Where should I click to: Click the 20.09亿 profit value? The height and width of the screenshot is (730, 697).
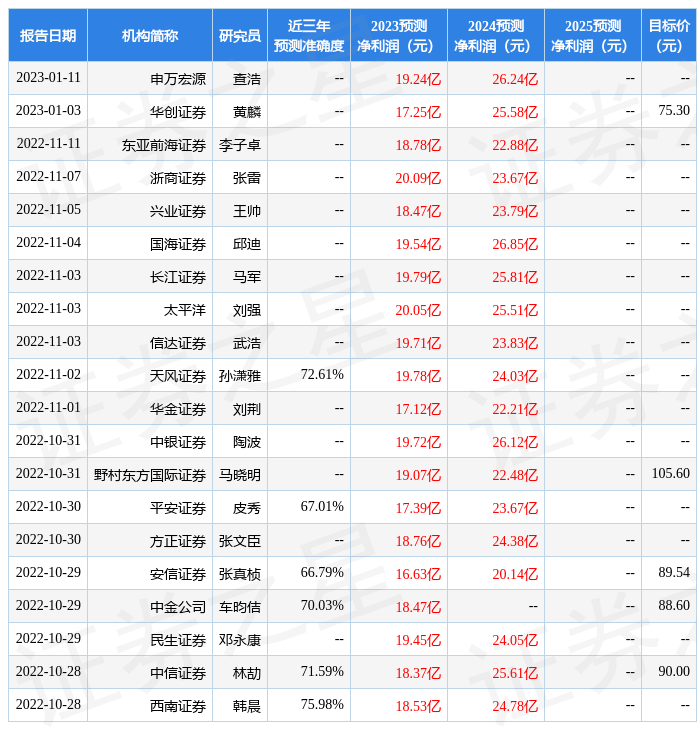pyautogui.click(x=418, y=178)
